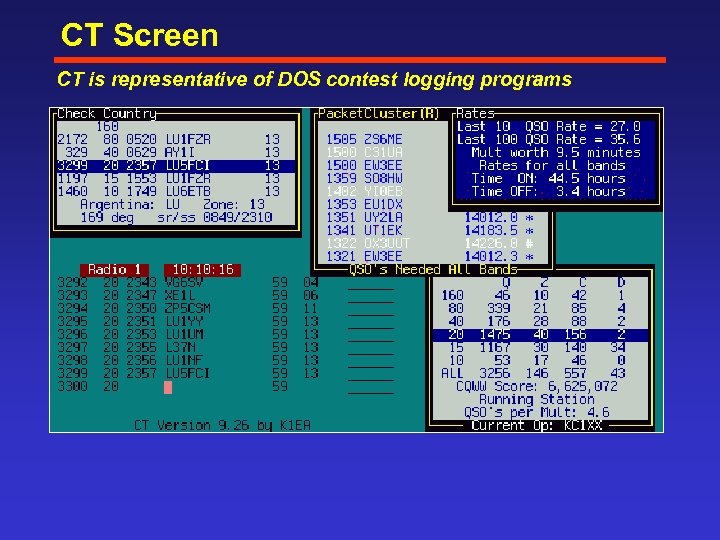Select the 1500 EW3EE packet spot
The width and height of the screenshot is (720, 540).
pos(364,165)
